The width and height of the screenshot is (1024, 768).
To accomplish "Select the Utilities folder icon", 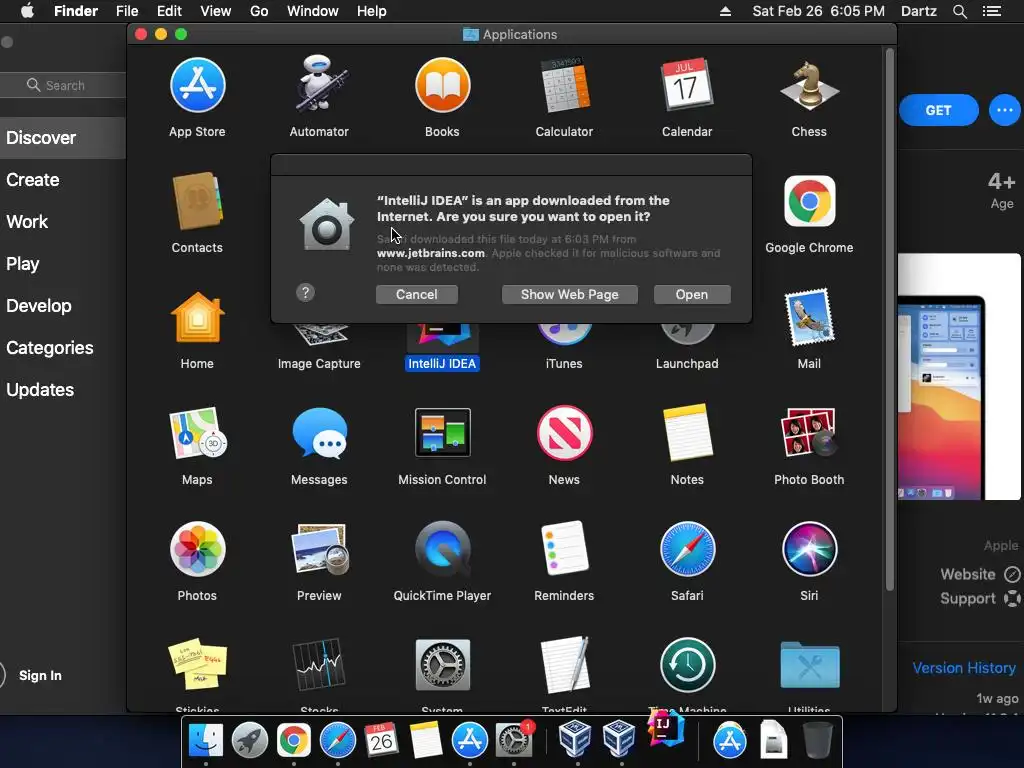I will 809,665.
